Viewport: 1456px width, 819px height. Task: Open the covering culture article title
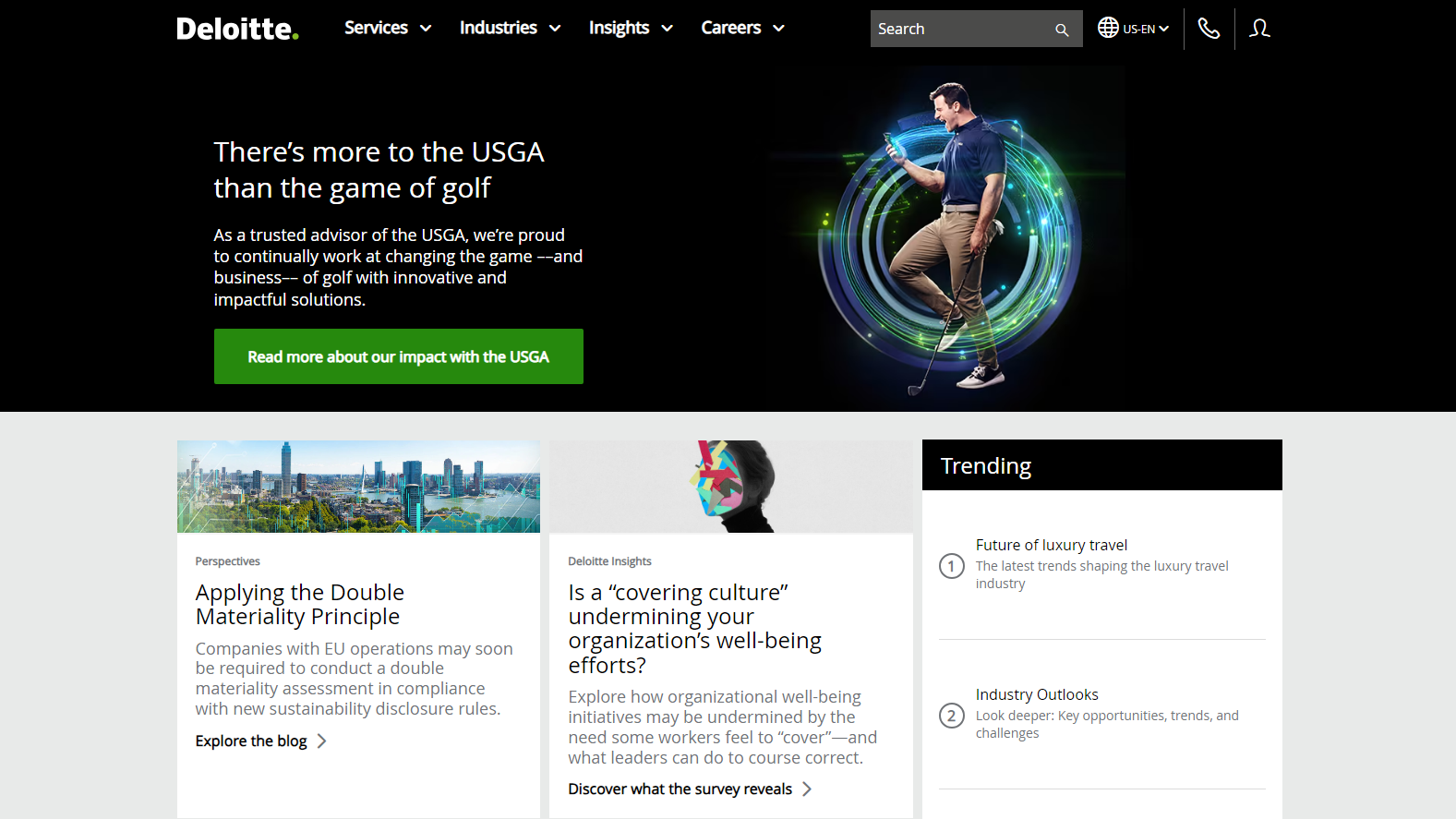(x=694, y=628)
